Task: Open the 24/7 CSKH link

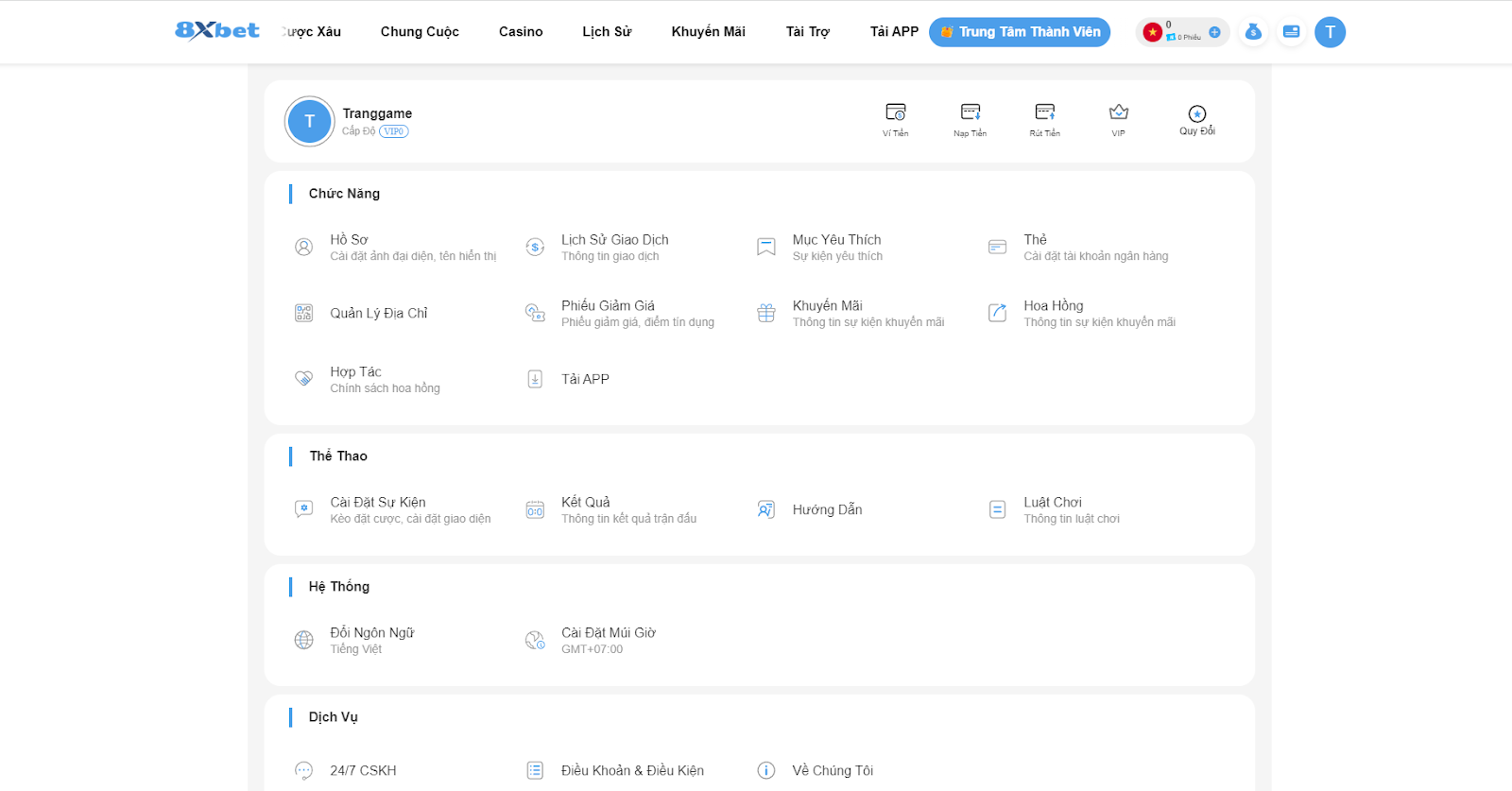Action: (x=363, y=771)
